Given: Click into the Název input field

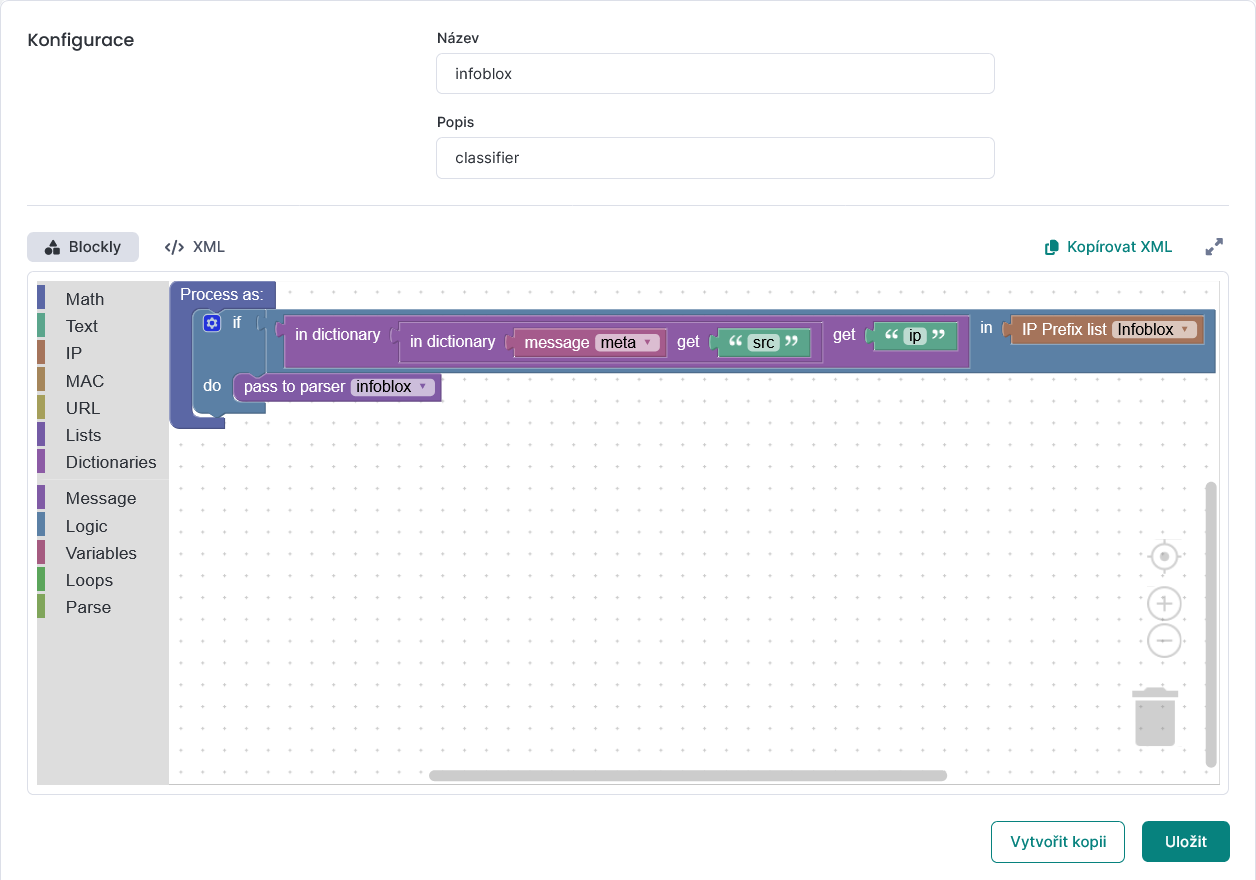Looking at the screenshot, I should (x=715, y=74).
